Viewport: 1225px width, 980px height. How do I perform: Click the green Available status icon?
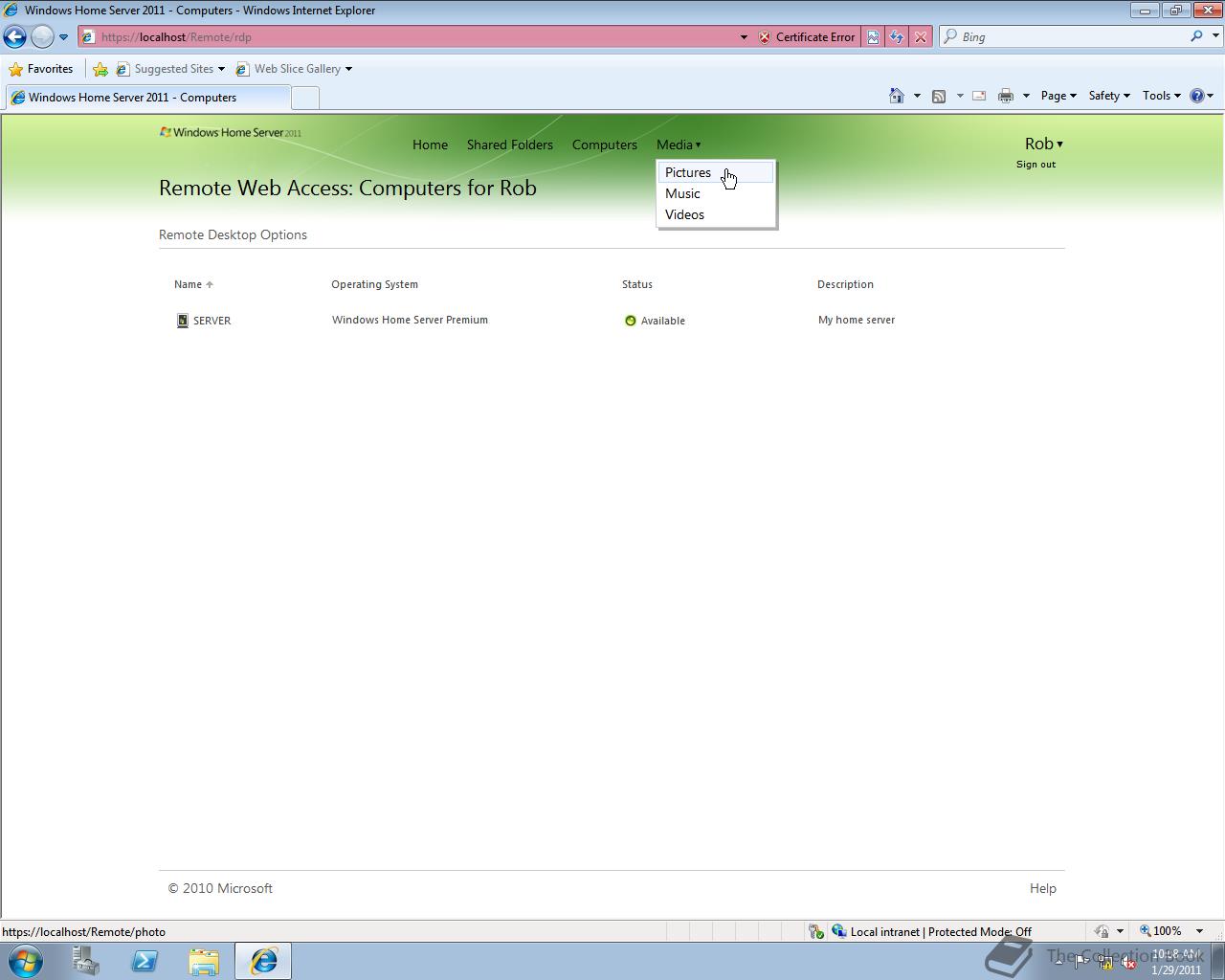tap(630, 321)
